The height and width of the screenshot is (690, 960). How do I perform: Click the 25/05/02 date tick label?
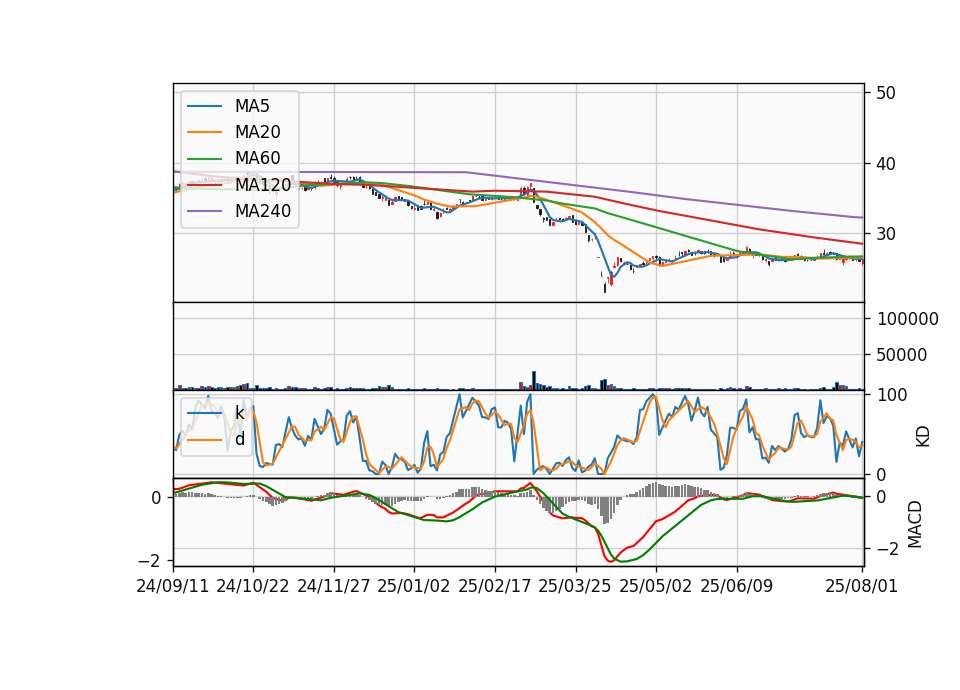(x=656, y=586)
